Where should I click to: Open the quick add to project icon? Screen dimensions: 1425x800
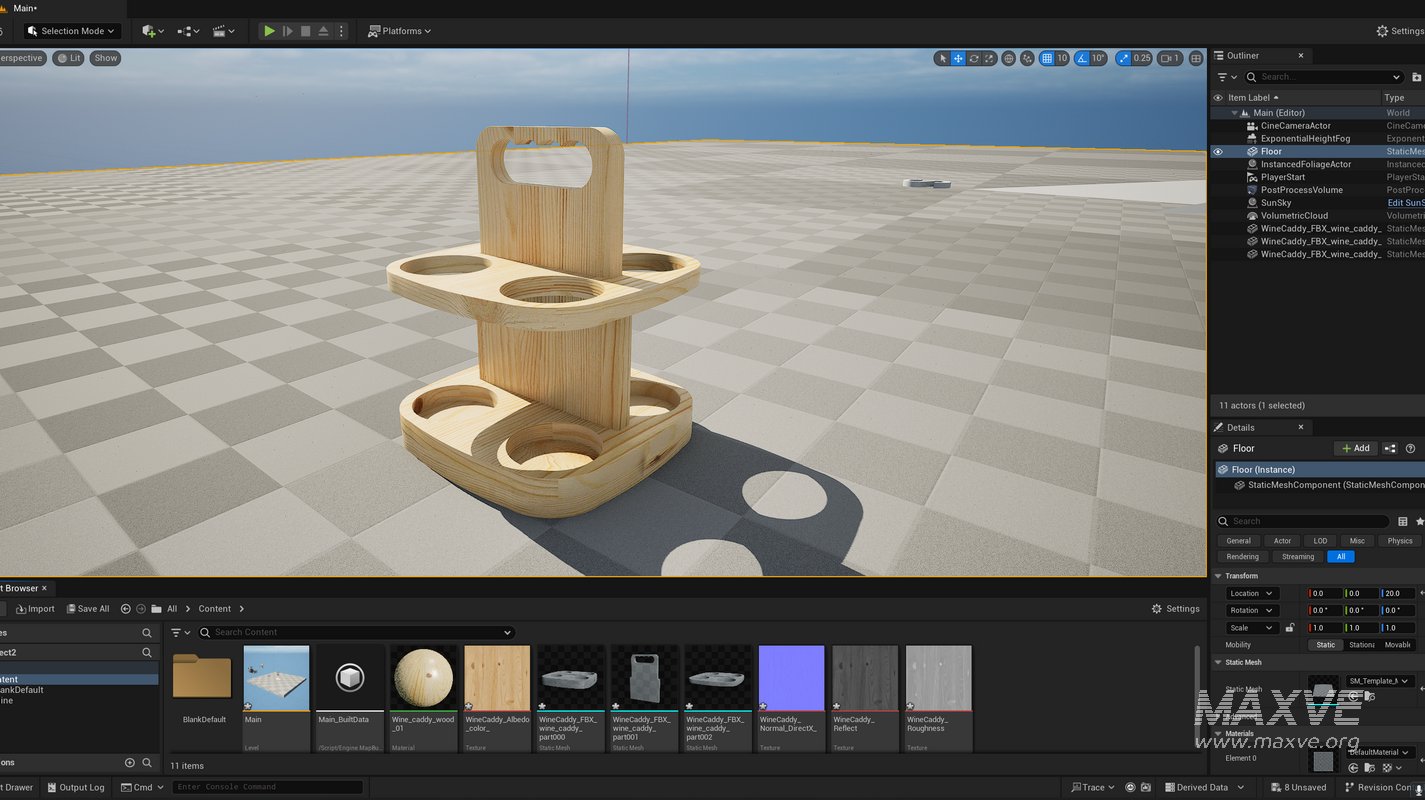pos(151,31)
